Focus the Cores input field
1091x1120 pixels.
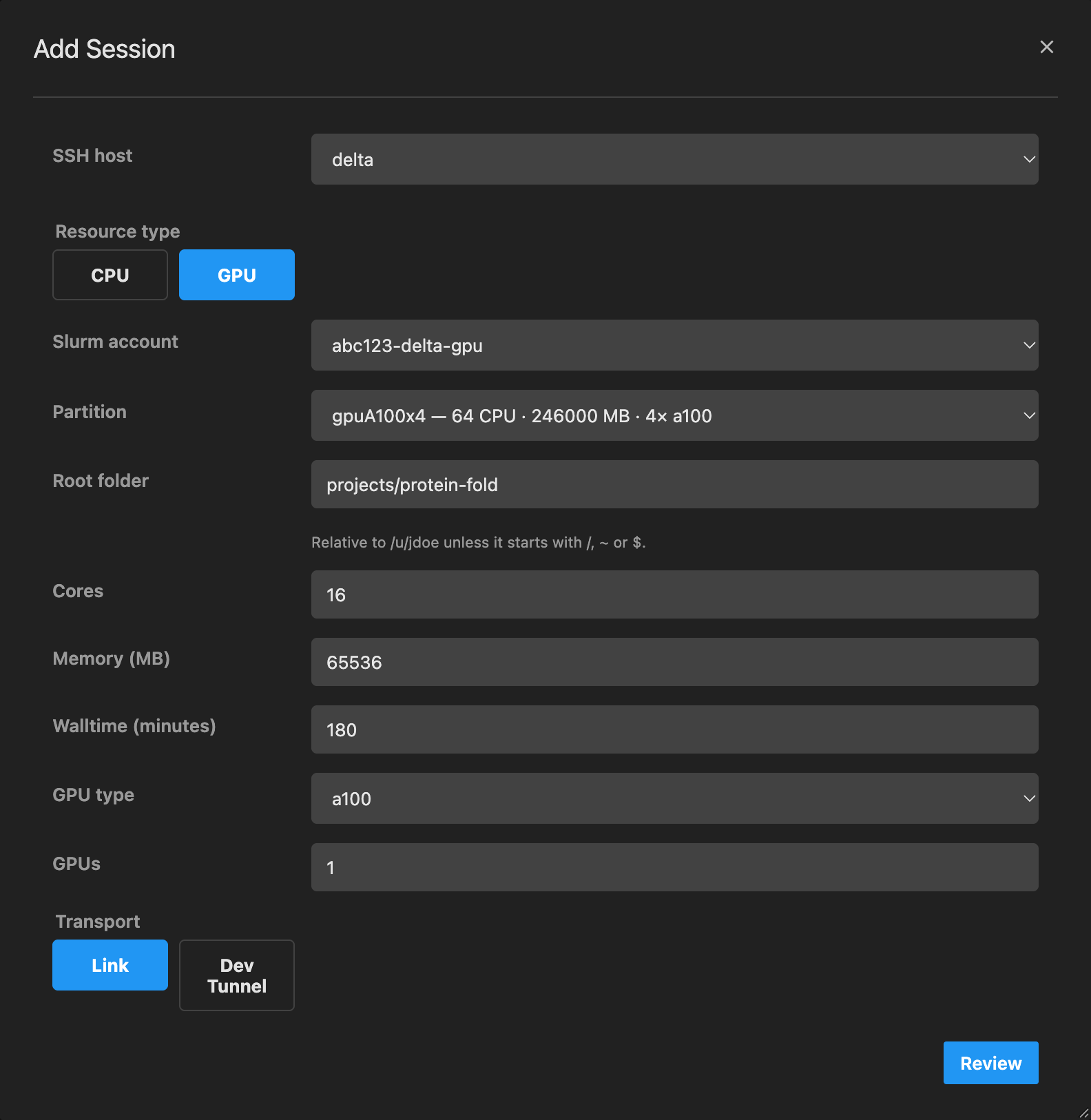click(x=674, y=594)
